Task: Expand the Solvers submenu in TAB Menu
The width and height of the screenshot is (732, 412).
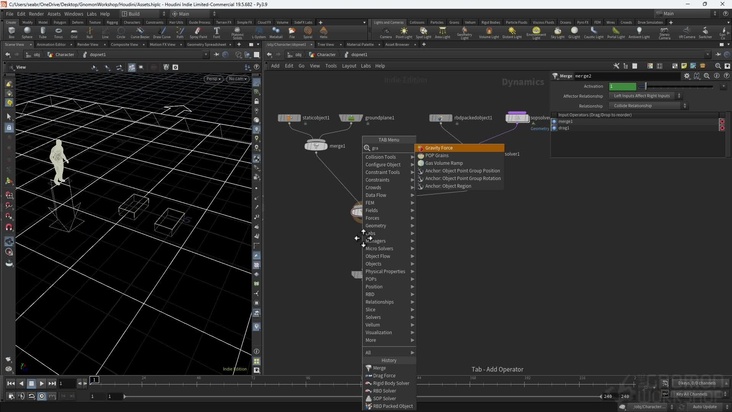Action: [389, 317]
